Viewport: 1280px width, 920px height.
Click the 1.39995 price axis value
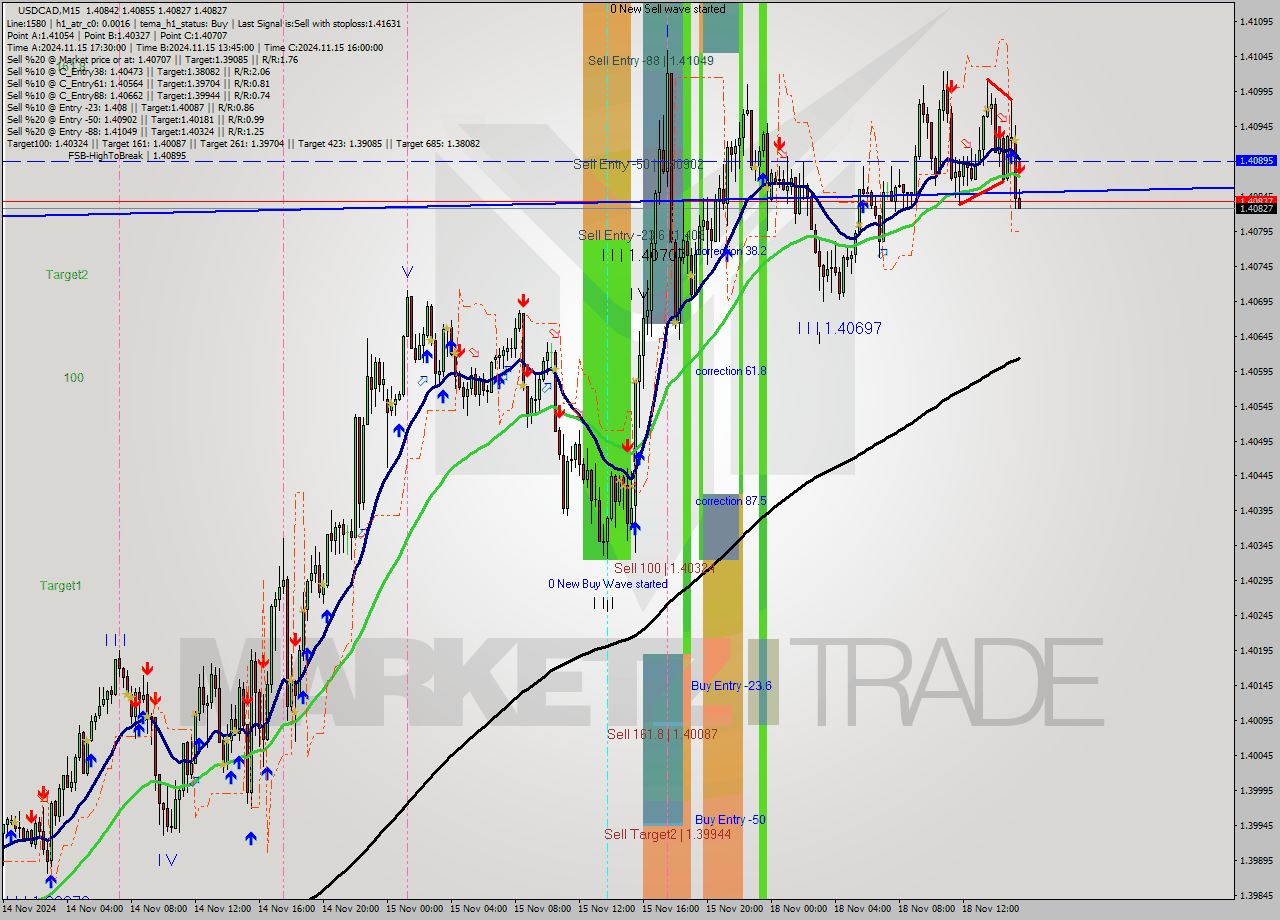tap(1256, 791)
